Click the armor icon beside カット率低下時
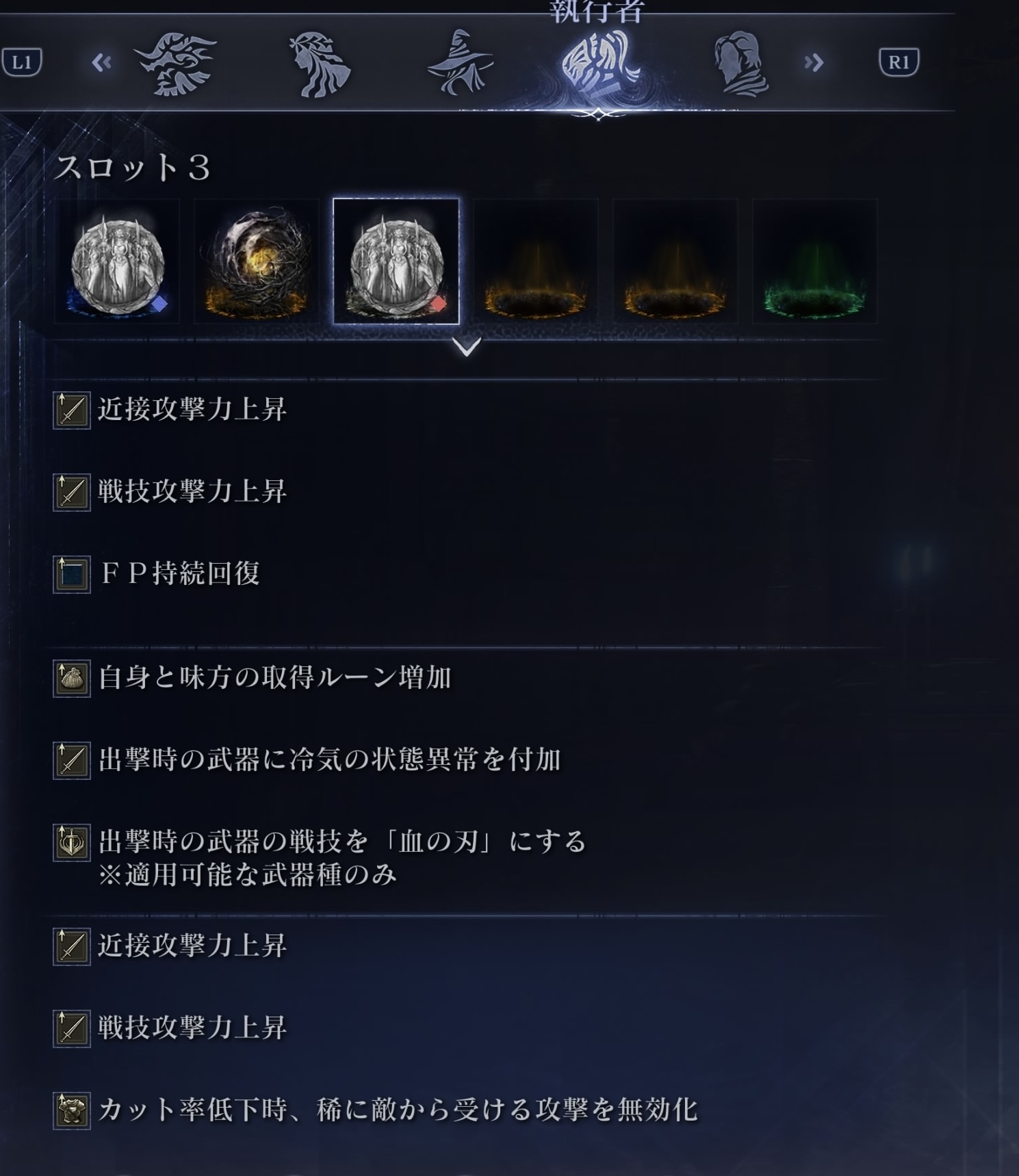1019x1176 pixels. click(72, 1110)
